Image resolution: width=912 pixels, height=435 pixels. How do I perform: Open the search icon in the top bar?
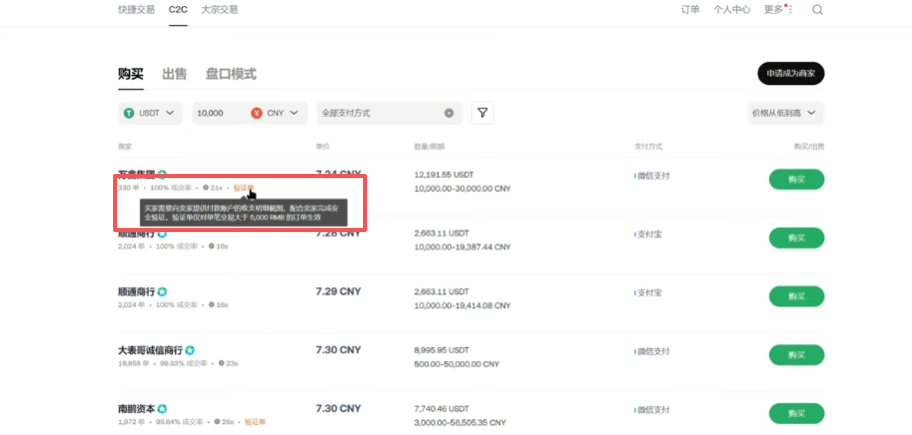click(817, 10)
